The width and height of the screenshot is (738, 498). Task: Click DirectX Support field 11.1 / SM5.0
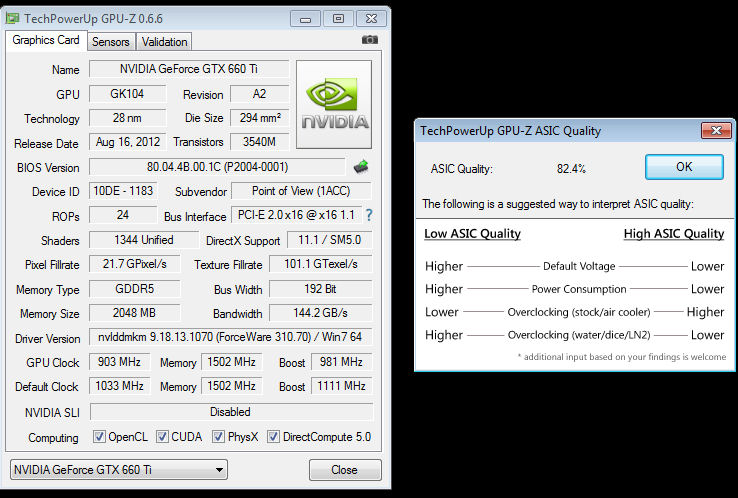(329, 240)
